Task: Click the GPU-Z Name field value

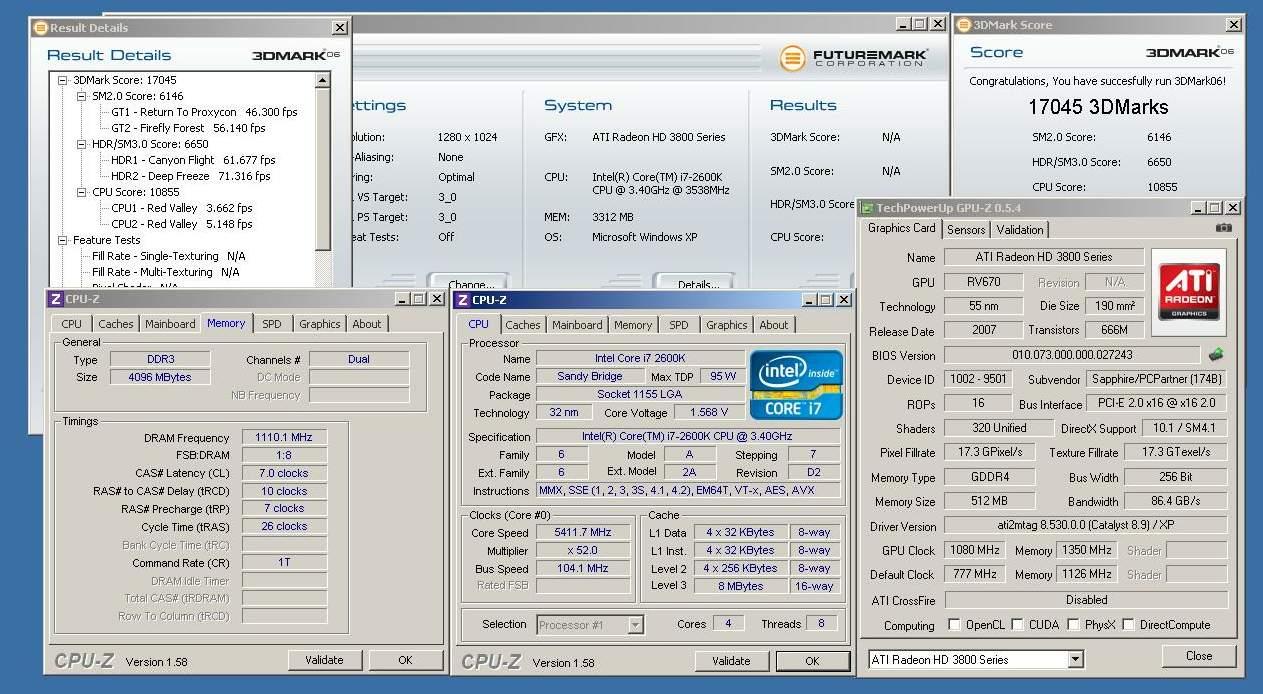Action: [x=1043, y=257]
